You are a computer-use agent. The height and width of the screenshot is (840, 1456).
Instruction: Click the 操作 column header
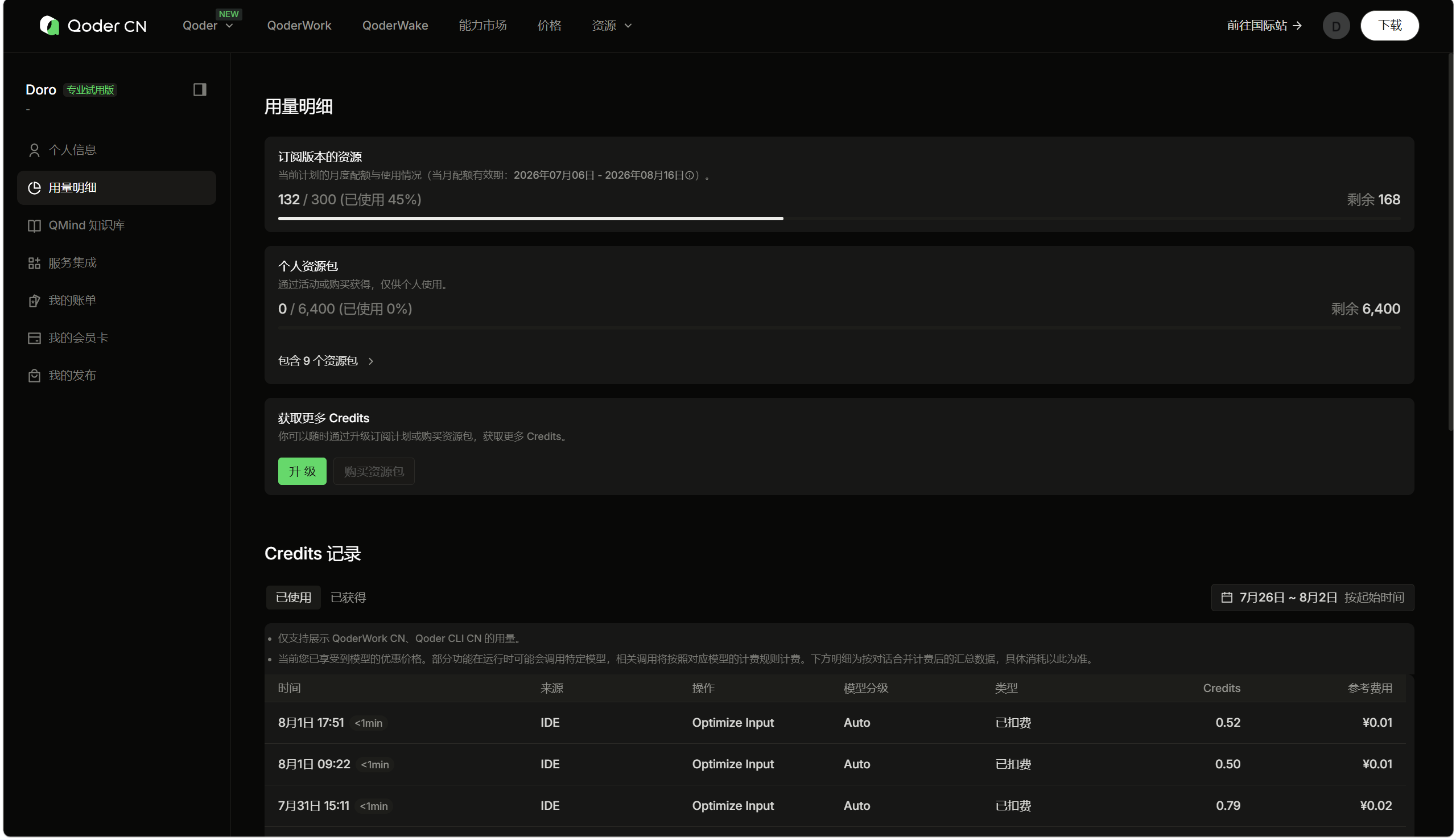tap(703, 688)
